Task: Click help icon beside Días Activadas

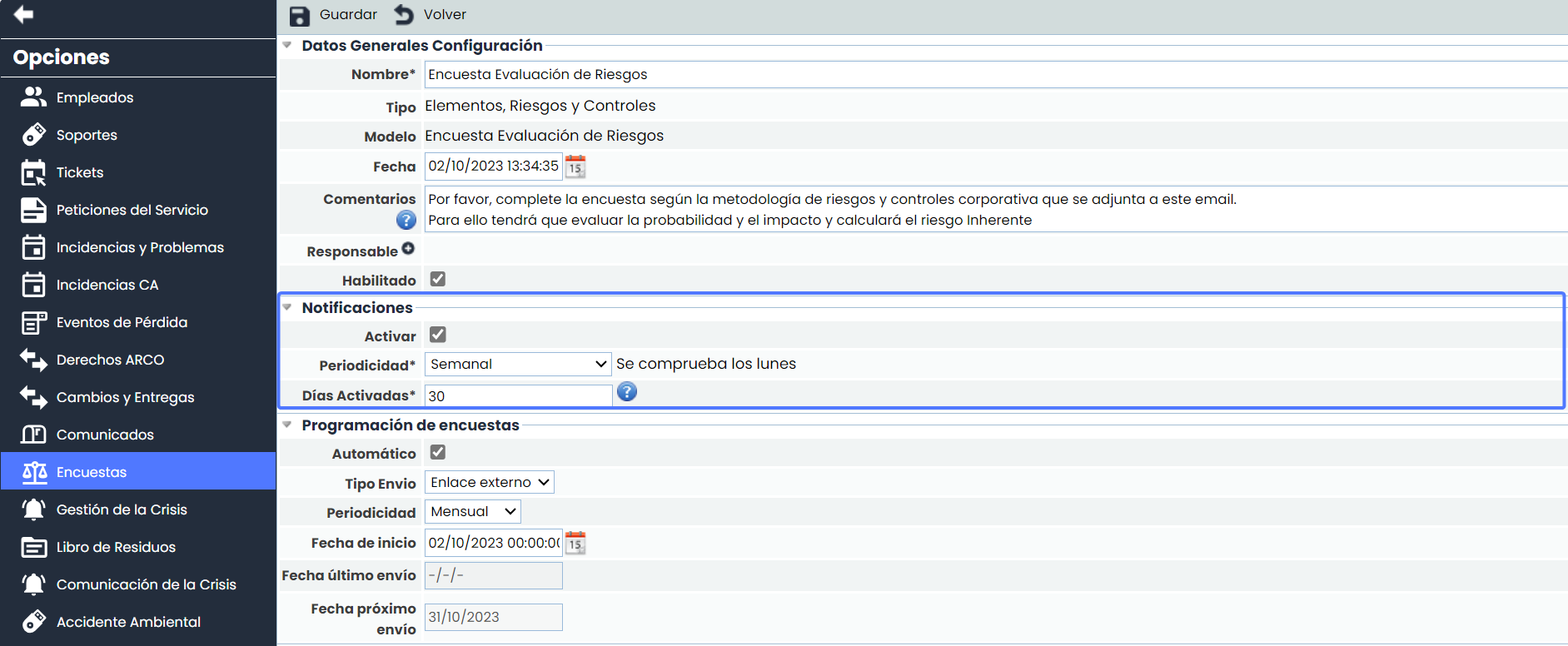Action: (x=627, y=392)
